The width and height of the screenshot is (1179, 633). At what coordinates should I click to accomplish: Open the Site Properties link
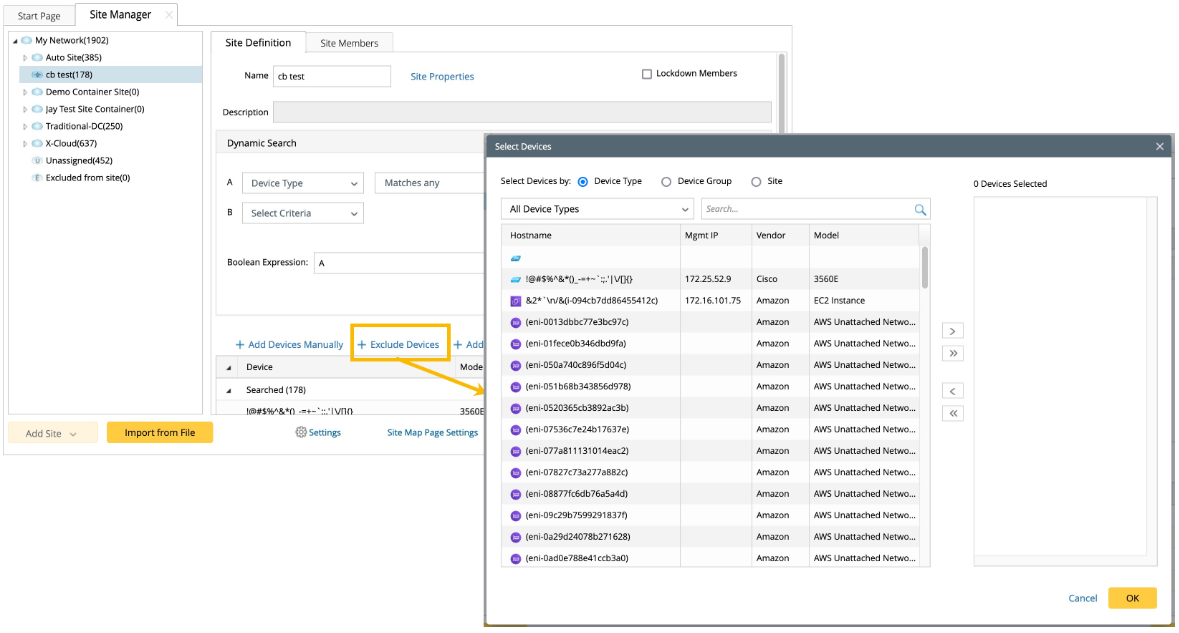[442, 77]
